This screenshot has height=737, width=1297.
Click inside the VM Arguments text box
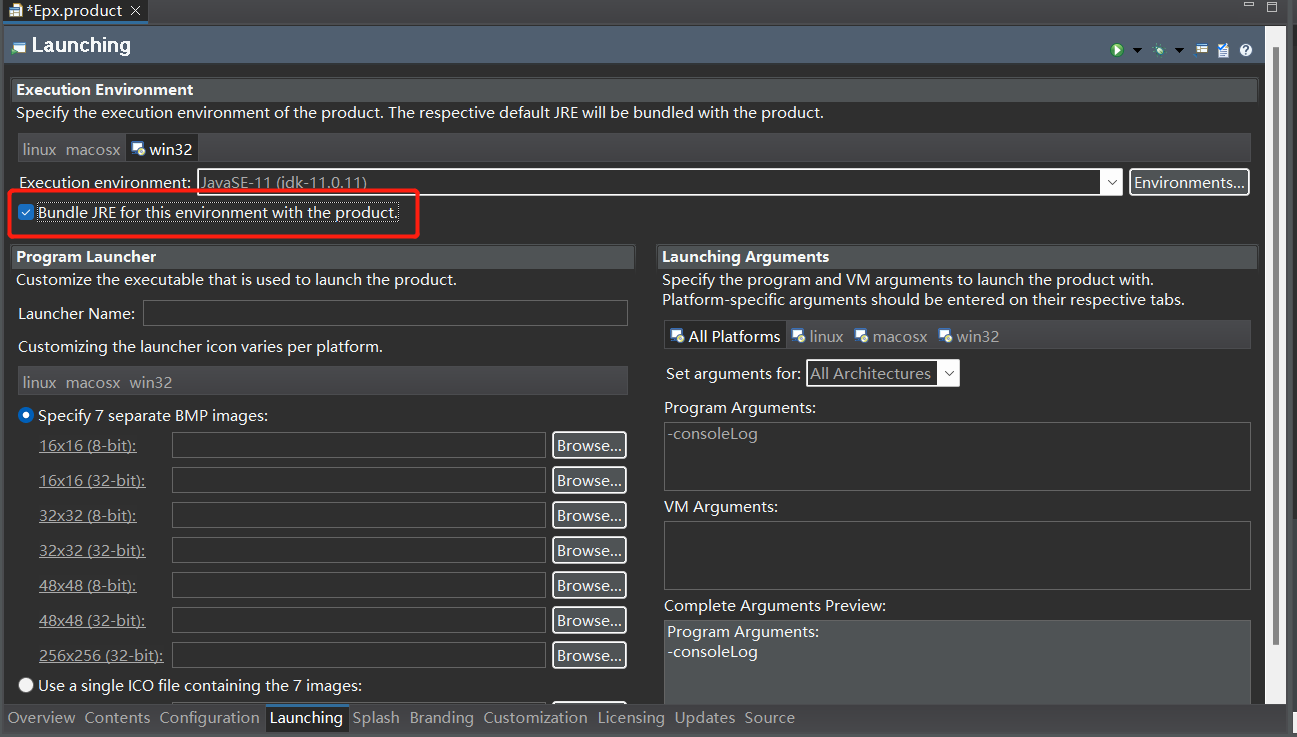click(x=957, y=555)
